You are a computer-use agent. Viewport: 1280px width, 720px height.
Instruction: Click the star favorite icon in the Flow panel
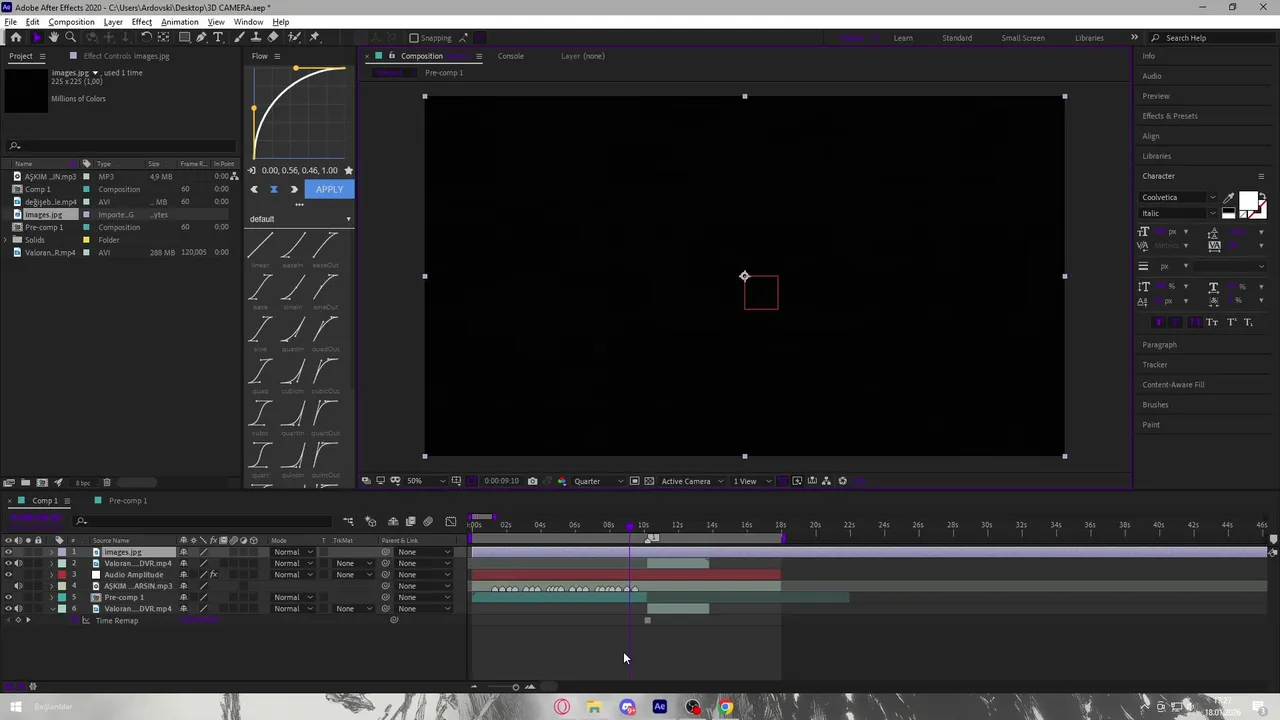348,170
